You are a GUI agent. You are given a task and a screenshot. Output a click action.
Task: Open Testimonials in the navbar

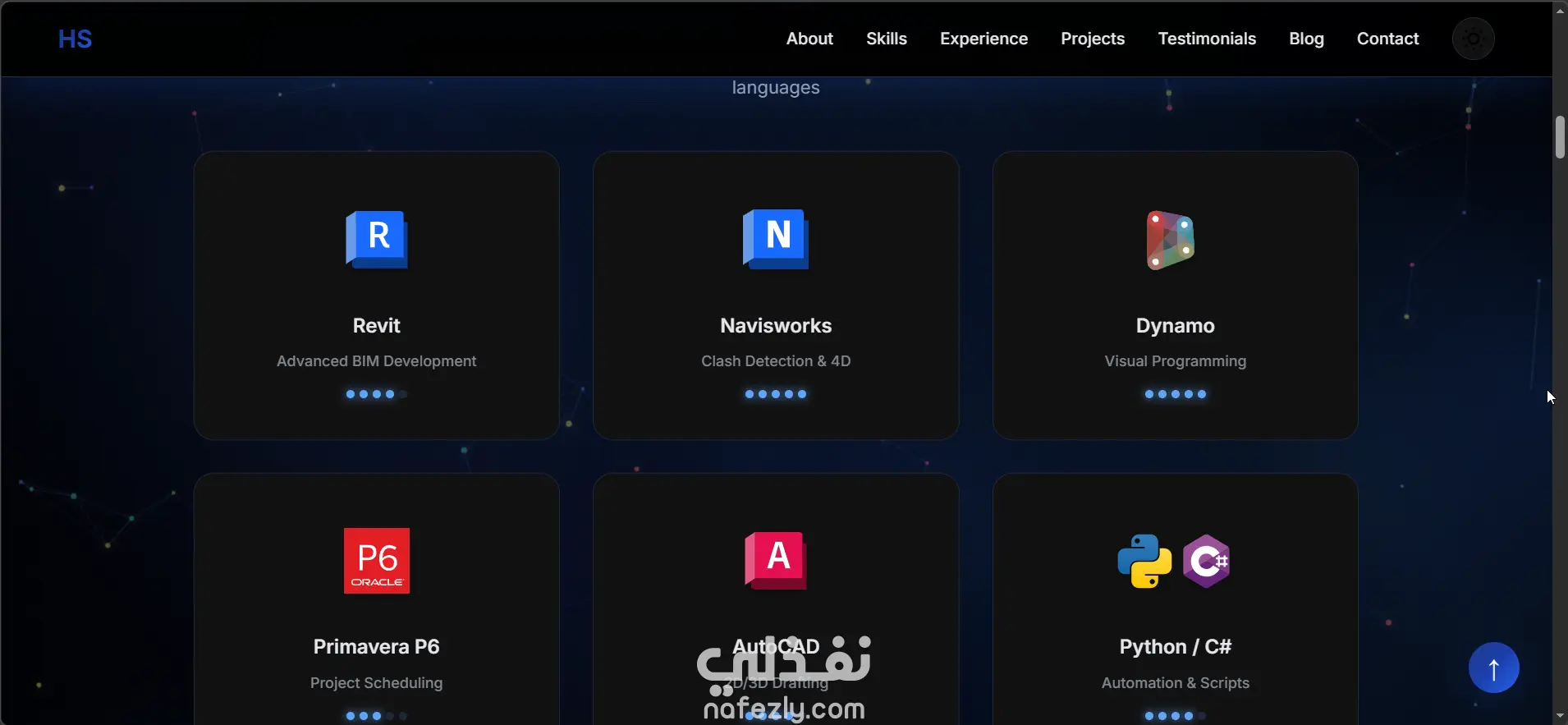(1207, 39)
